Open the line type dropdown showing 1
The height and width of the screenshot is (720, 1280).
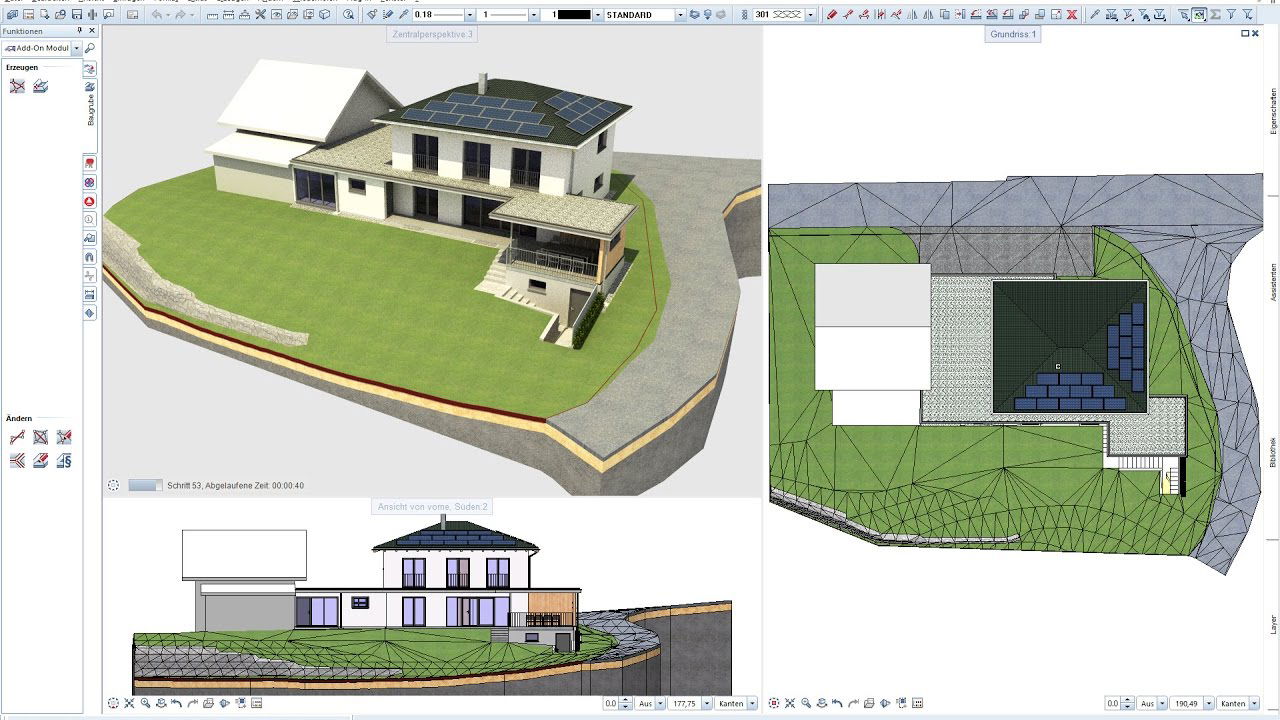[534, 15]
